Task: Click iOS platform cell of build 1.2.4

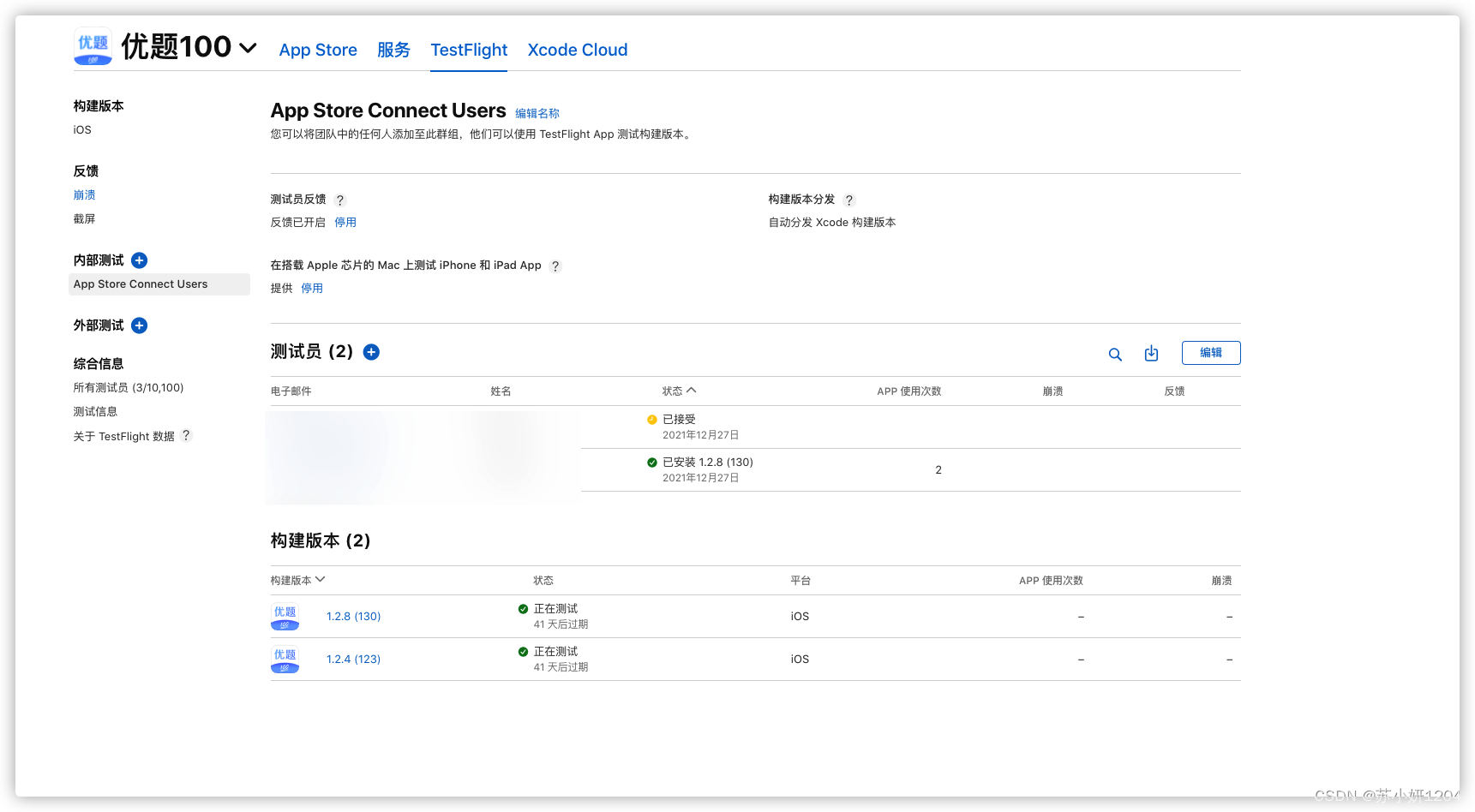Action: tap(800, 660)
